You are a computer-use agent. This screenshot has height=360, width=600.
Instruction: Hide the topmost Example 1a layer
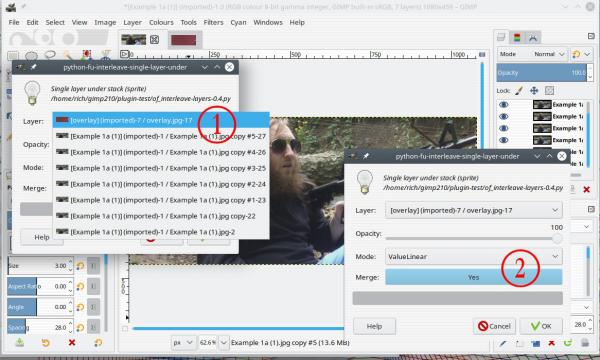pos(504,104)
